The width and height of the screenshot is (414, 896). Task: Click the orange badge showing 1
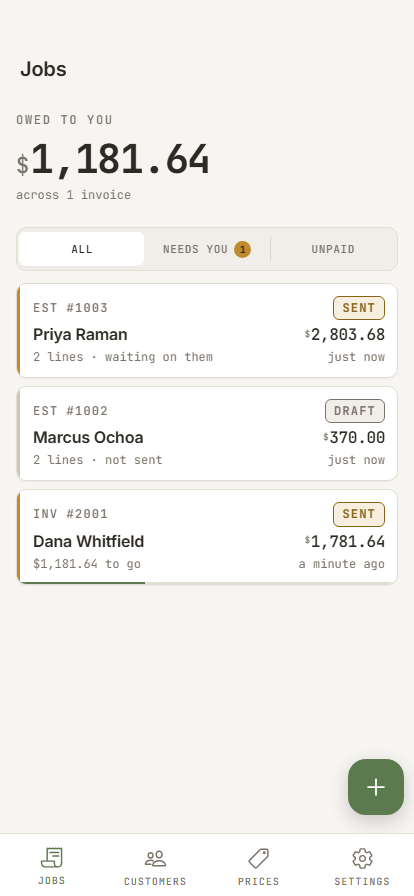pos(242,249)
